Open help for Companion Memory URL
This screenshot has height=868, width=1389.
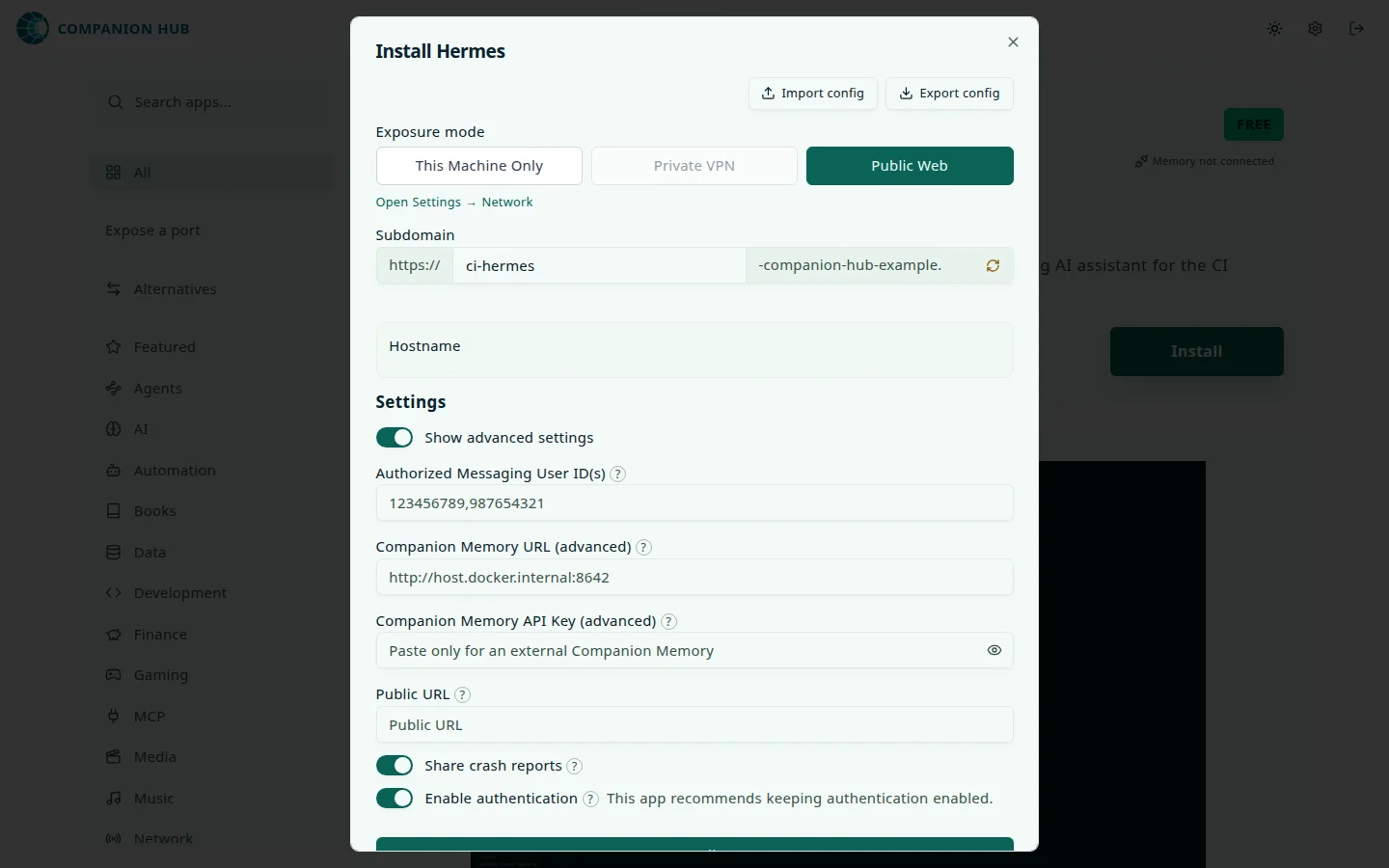tap(644, 548)
